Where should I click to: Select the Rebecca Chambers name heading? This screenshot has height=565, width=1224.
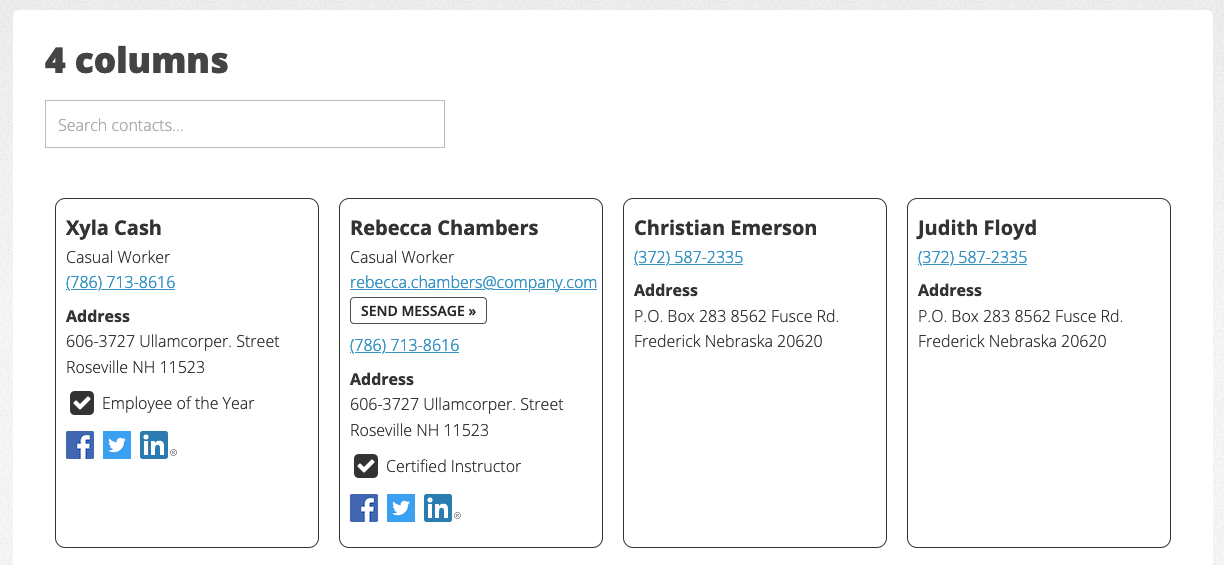click(444, 228)
